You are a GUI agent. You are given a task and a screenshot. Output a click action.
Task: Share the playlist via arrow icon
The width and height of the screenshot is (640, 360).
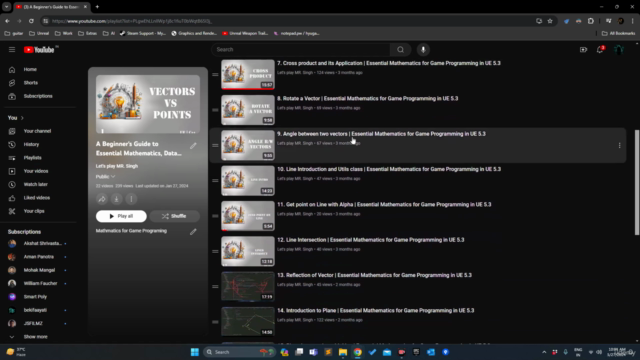coord(102,199)
